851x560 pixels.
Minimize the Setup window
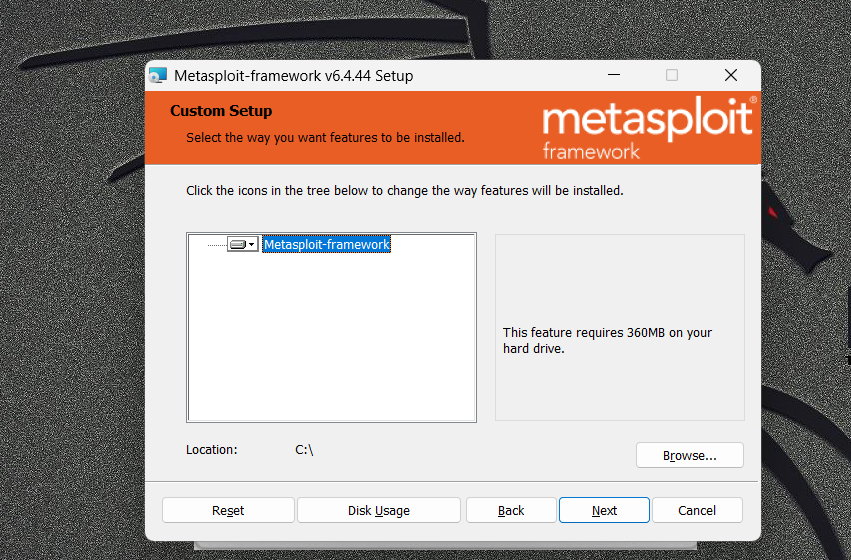[614, 75]
